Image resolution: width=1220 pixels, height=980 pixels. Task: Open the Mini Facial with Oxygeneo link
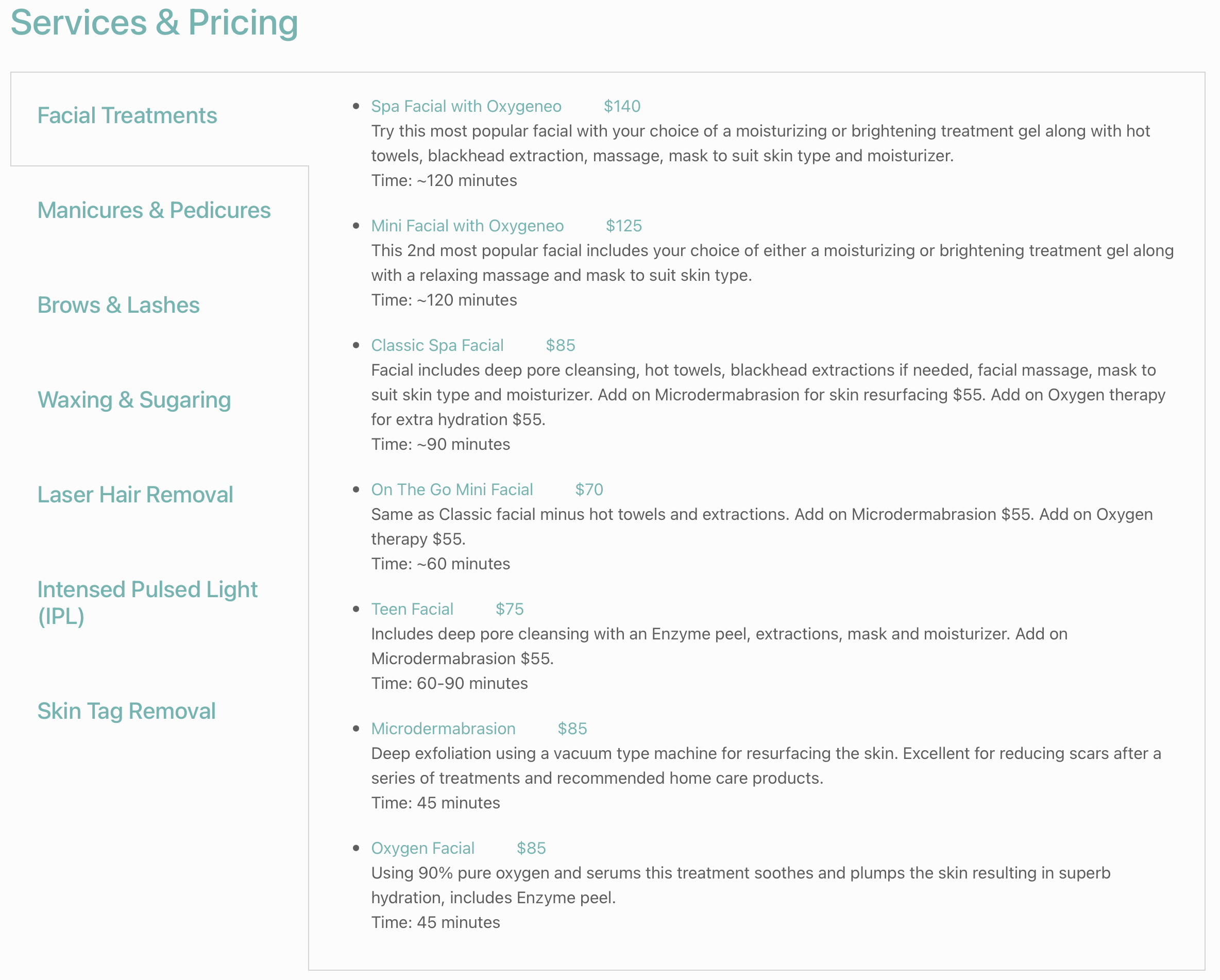click(x=467, y=226)
